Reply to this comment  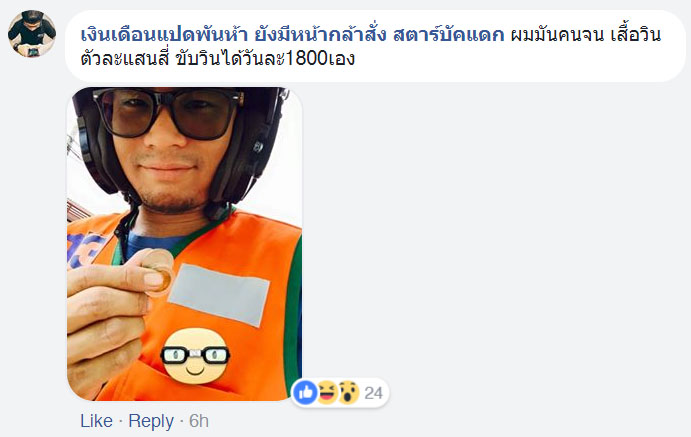pyautogui.click(x=151, y=421)
